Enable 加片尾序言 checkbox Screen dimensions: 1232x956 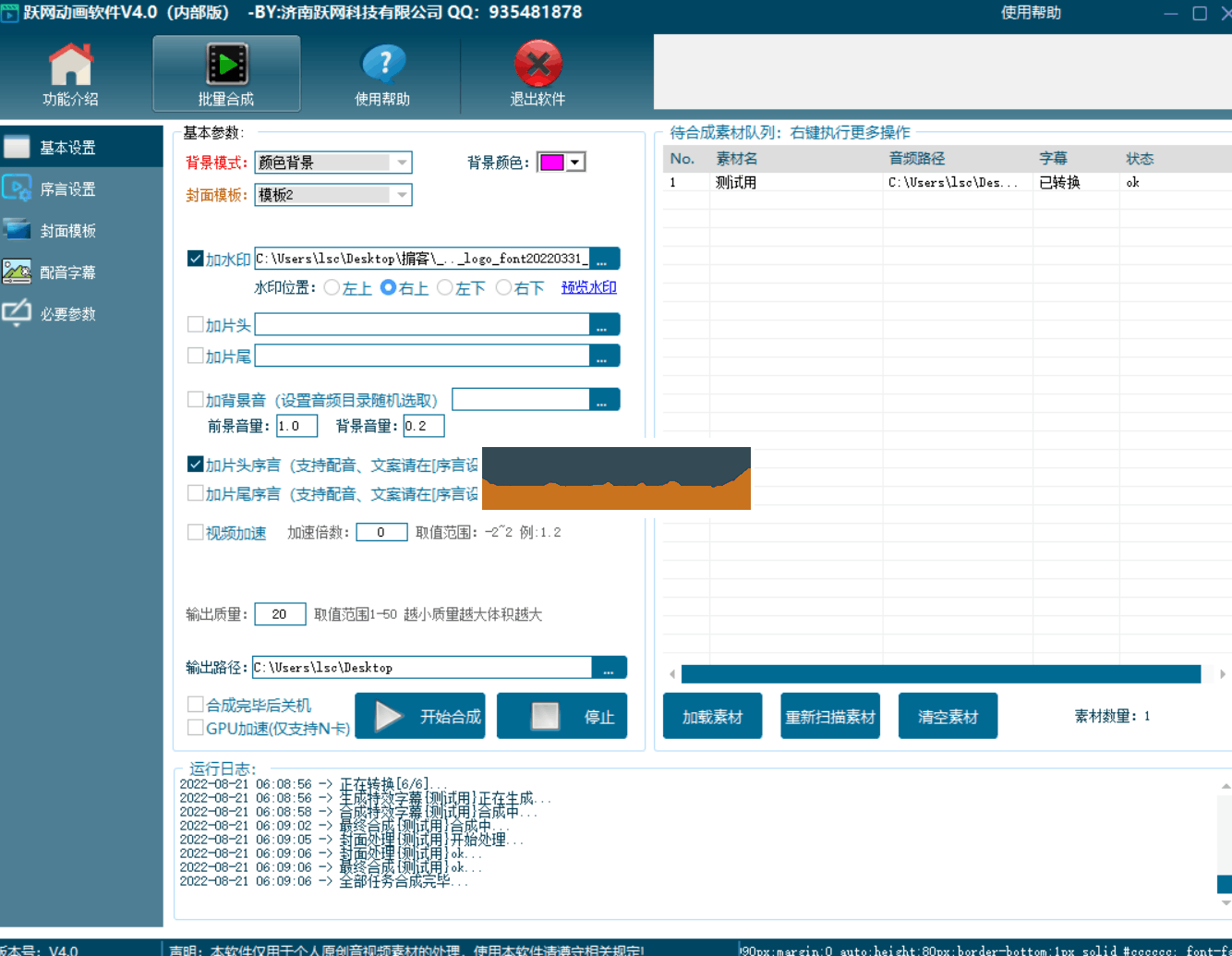click(195, 493)
